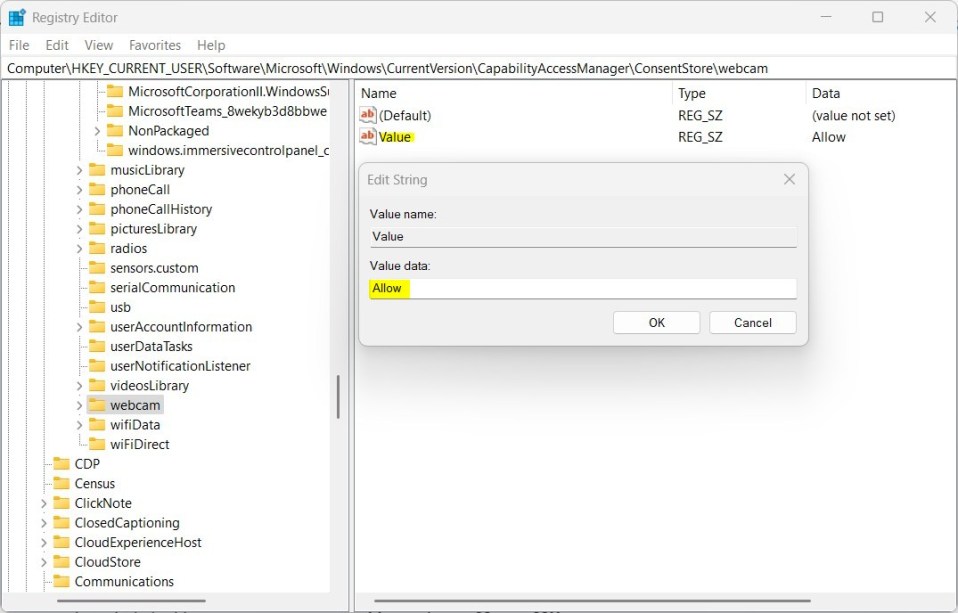Click the string icon of the (Default) value
This screenshot has height=613, width=958.
point(368,115)
